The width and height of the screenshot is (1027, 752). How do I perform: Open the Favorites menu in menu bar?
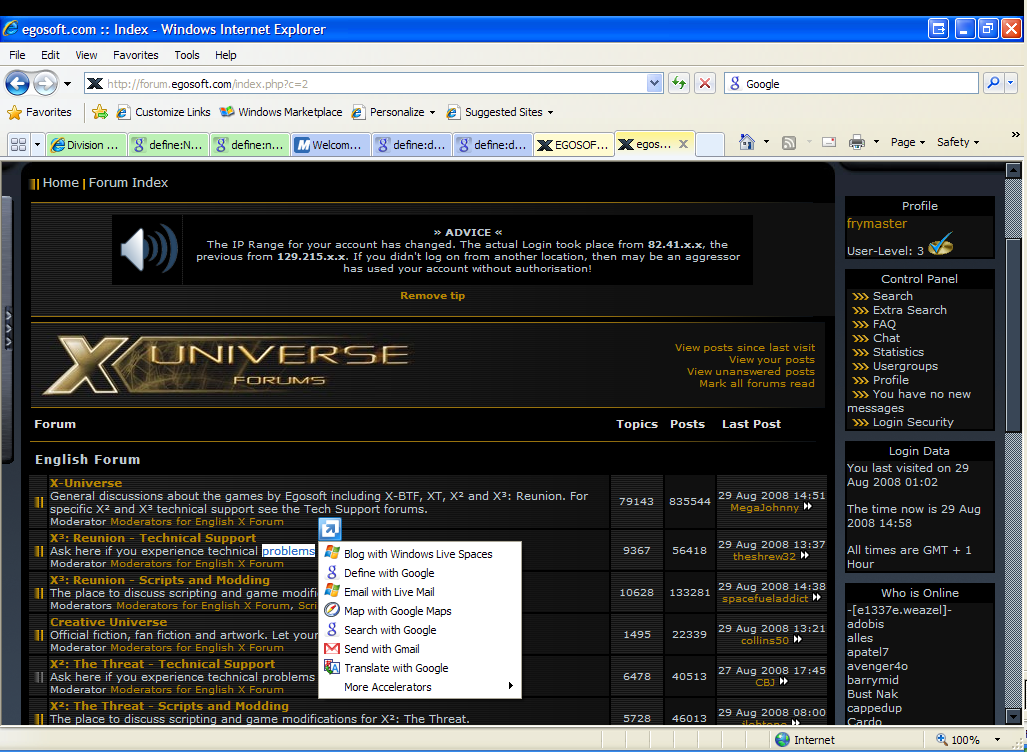click(x=136, y=55)
